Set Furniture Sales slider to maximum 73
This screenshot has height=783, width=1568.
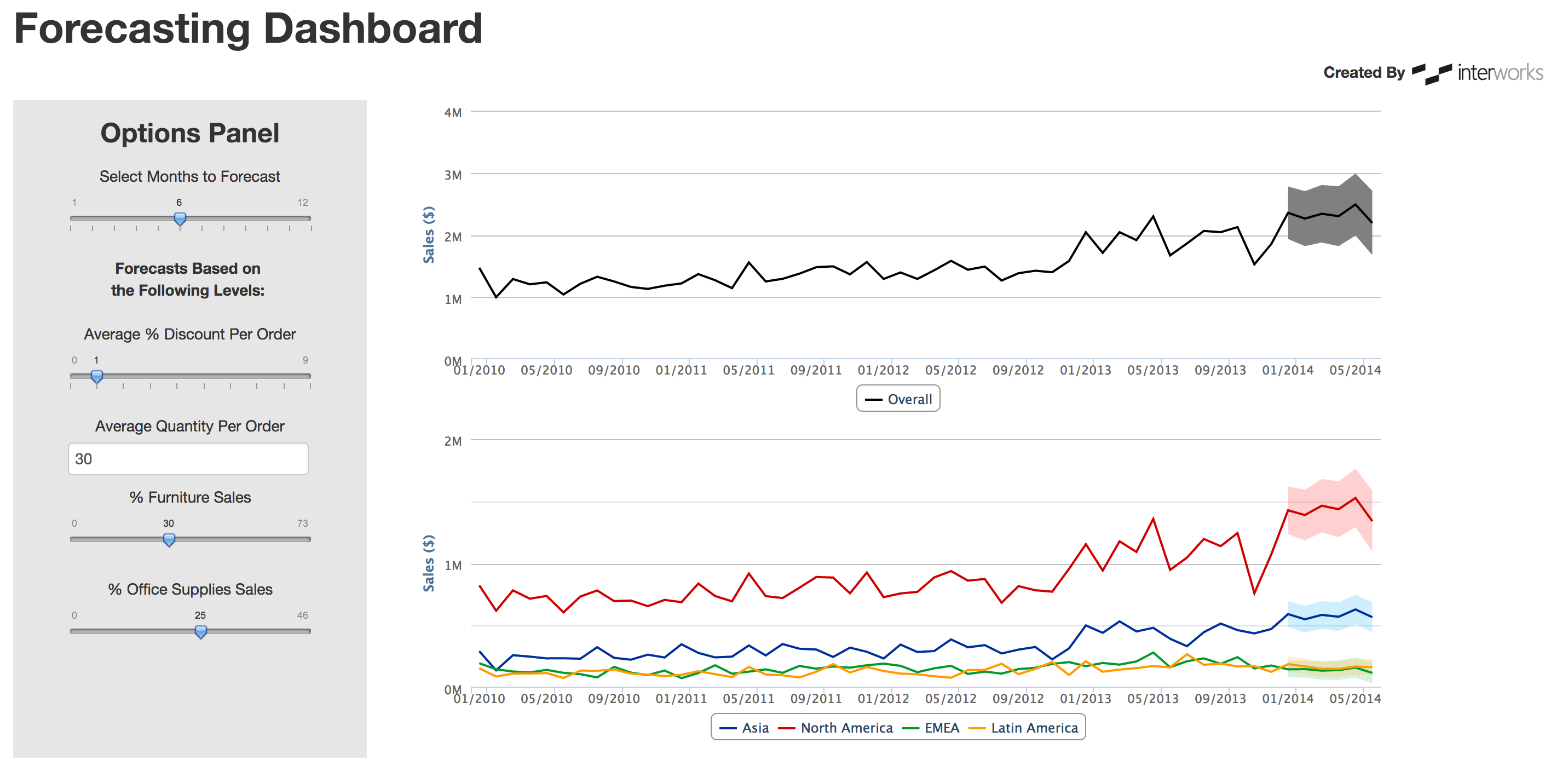click(310, 539)
